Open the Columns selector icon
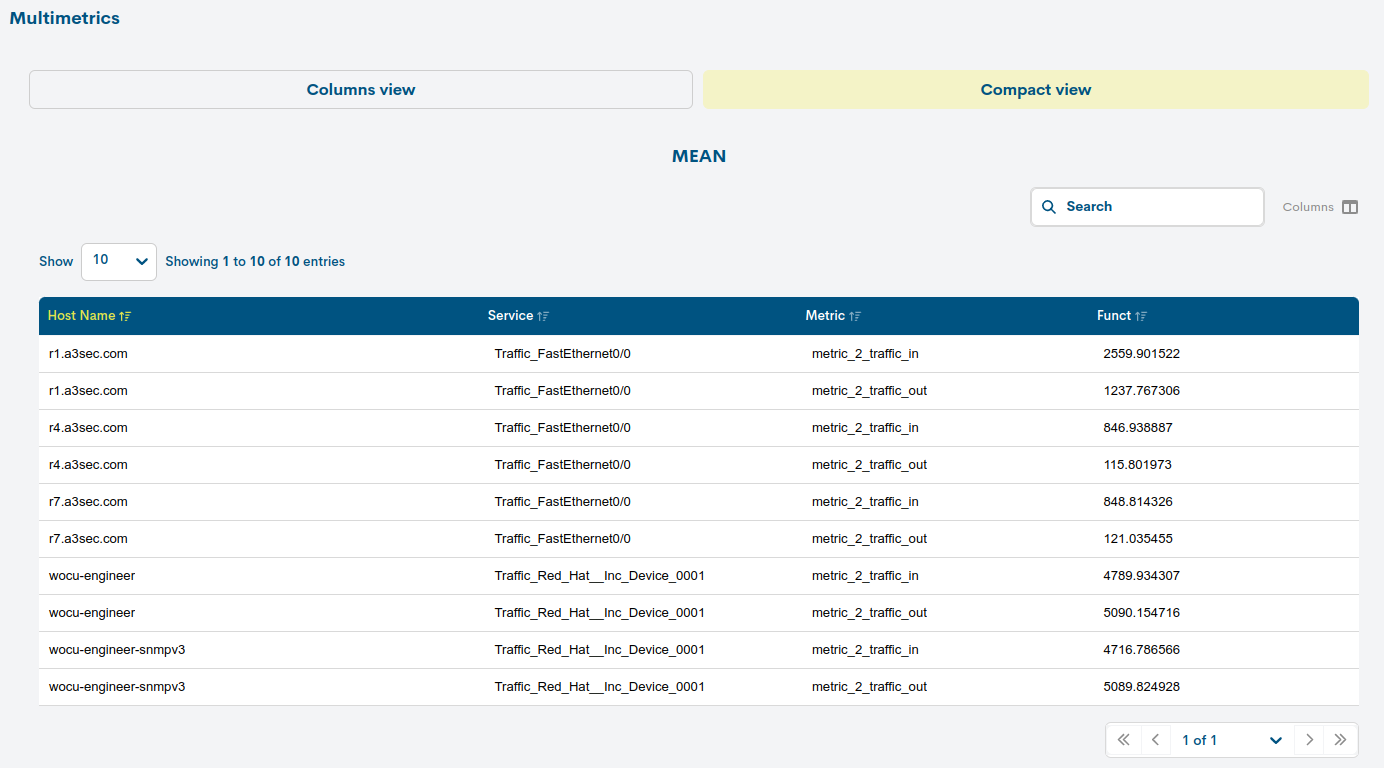Screen dimensions: 1384x768 [1350, 207]
